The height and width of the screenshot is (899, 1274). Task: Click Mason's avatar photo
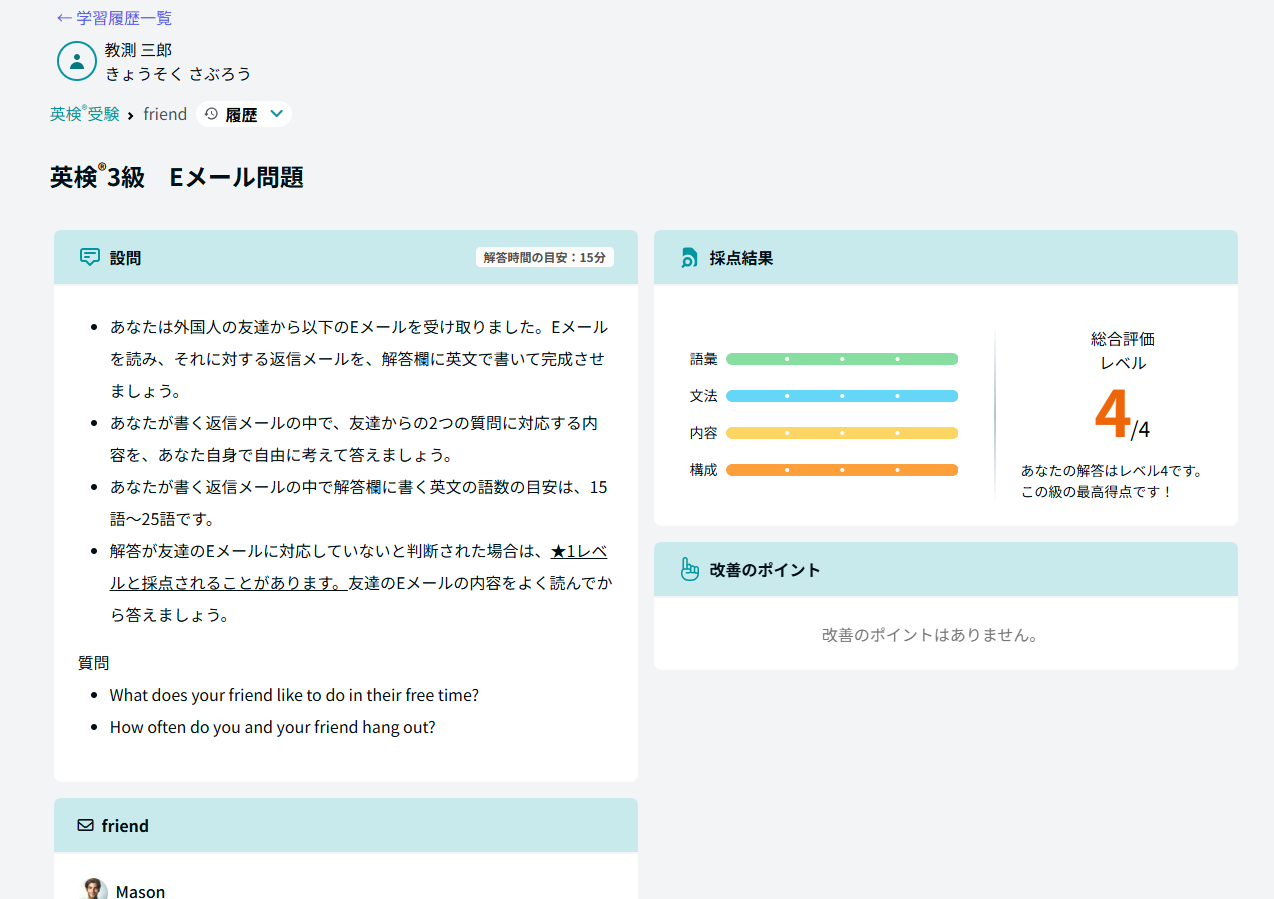pos(94,890)
